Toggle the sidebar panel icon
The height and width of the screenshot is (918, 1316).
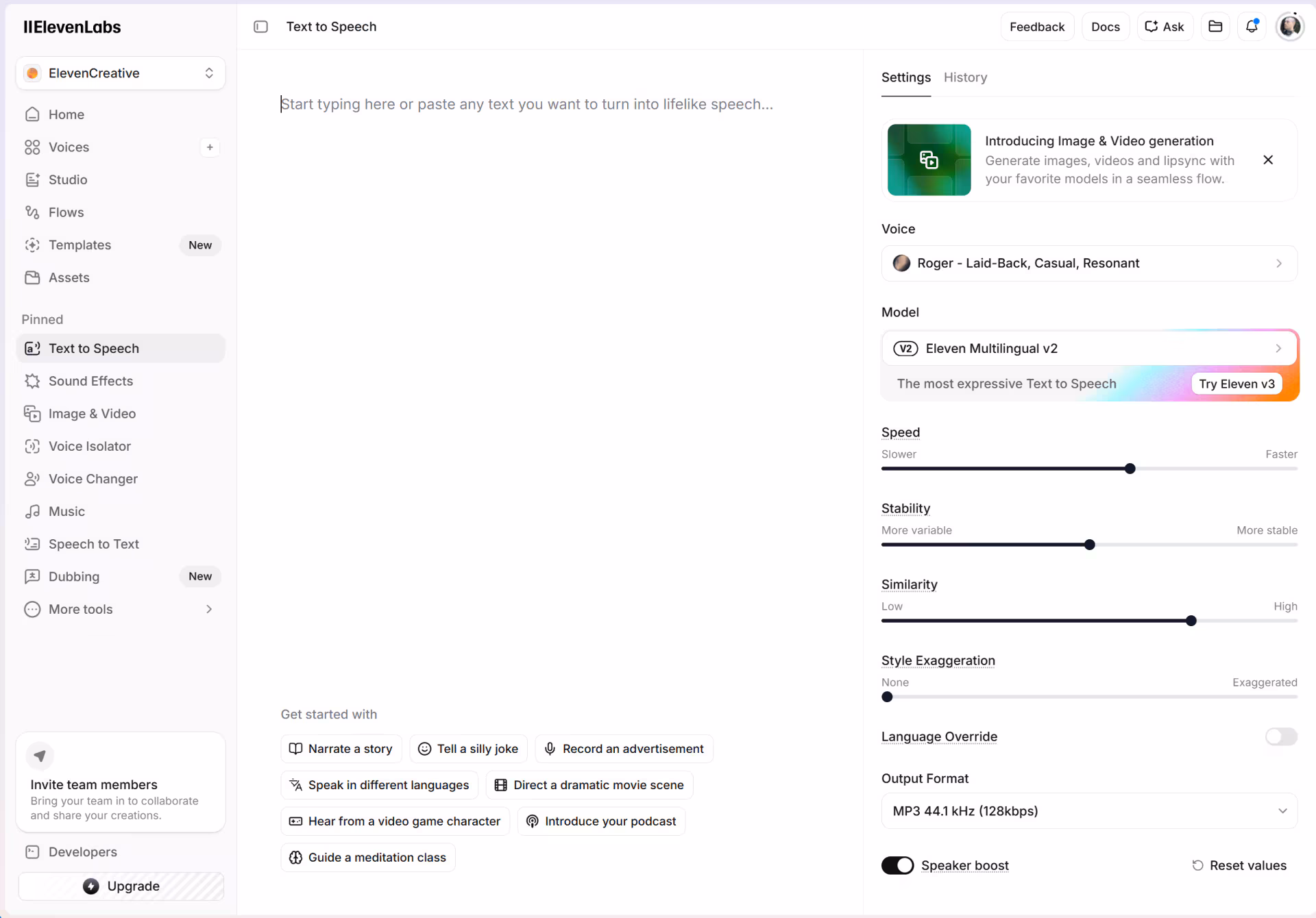click(260, 27)
